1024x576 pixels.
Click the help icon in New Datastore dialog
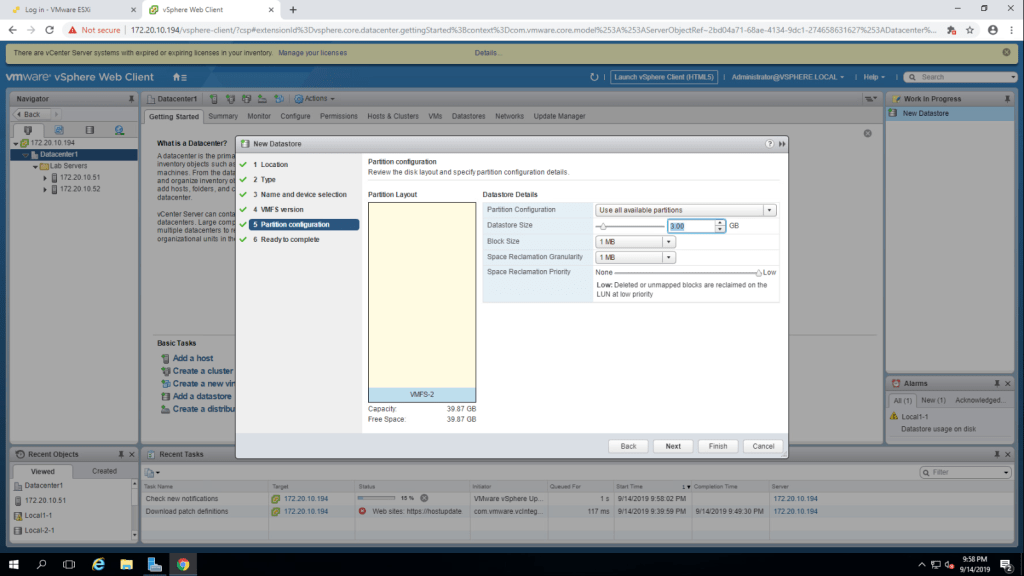click(770, 144)
